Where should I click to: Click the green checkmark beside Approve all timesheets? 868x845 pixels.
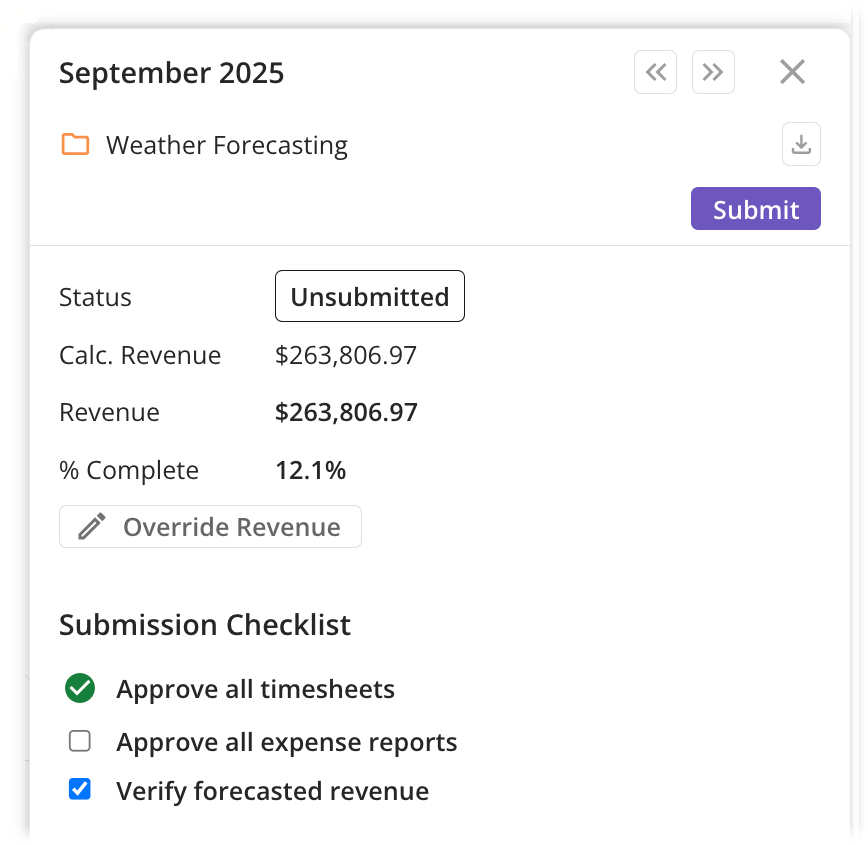coord(79,688)
